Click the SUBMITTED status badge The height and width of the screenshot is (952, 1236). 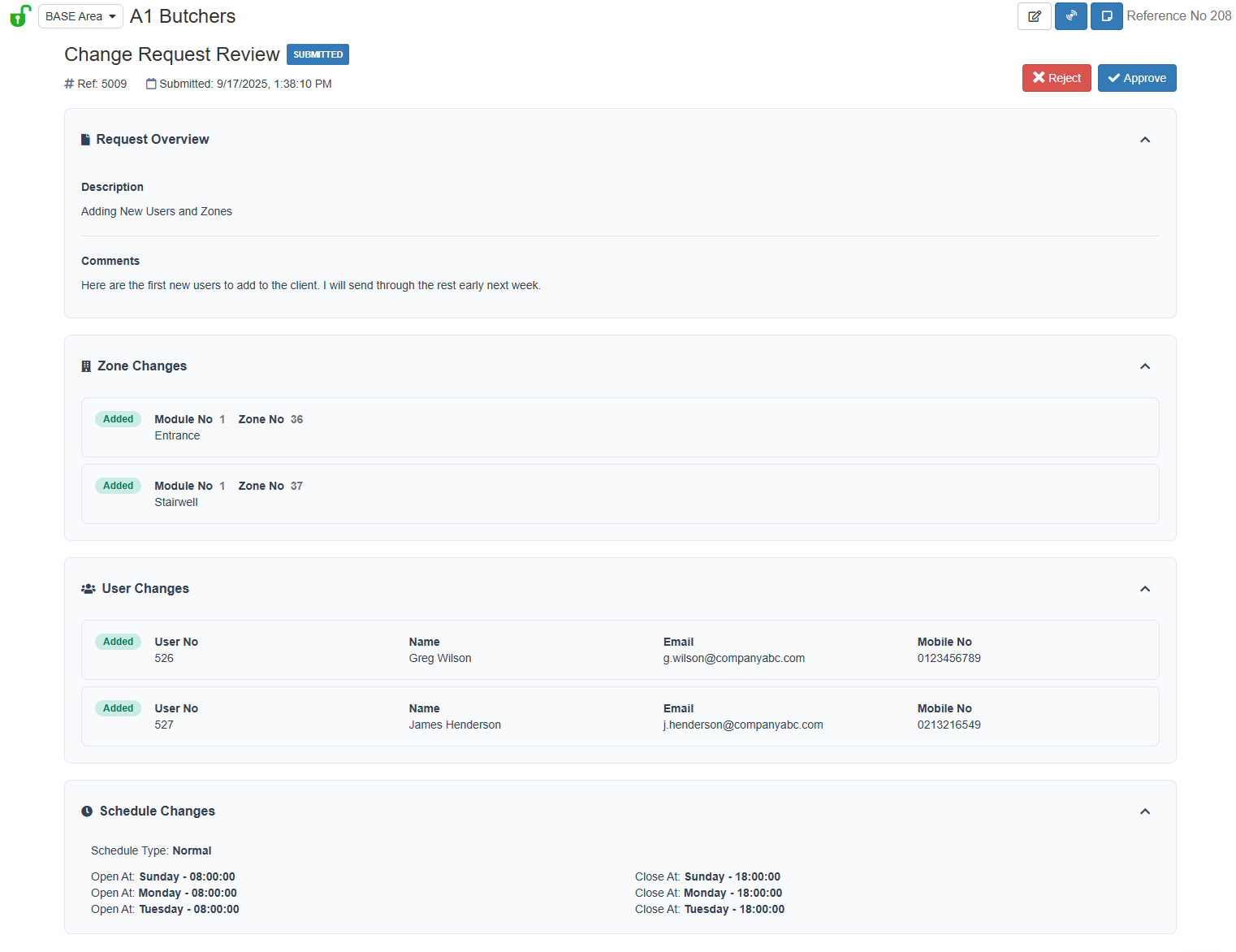tap(318, 54)
